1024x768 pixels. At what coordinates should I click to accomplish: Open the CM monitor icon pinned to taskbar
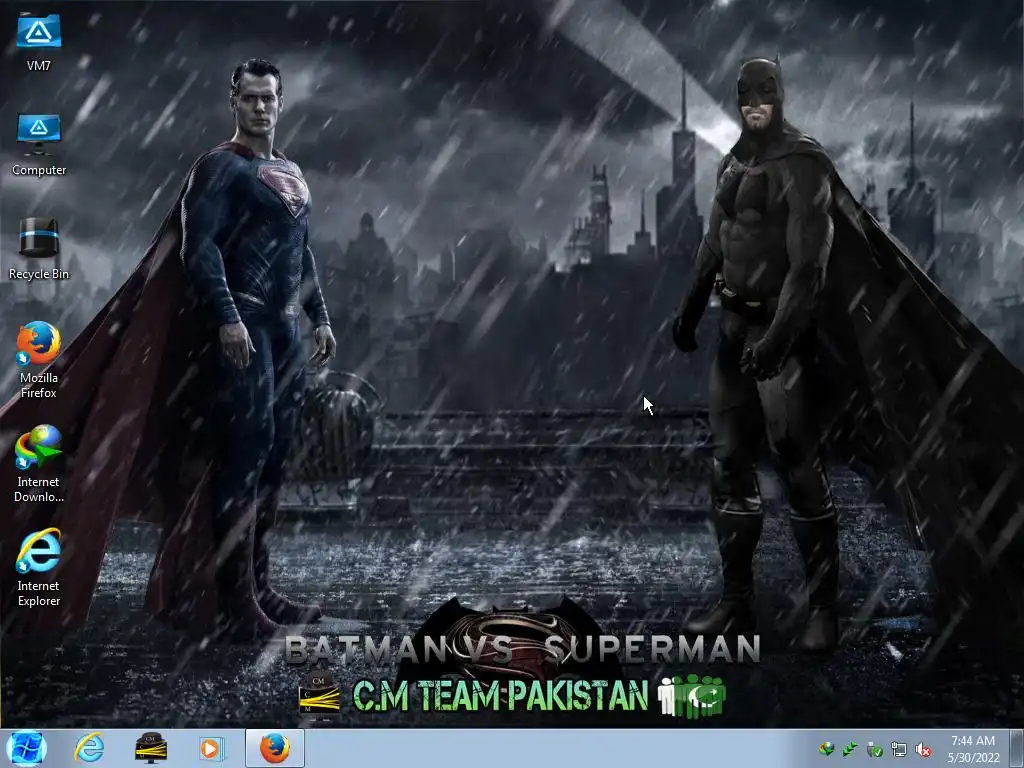tap(150, 748)
